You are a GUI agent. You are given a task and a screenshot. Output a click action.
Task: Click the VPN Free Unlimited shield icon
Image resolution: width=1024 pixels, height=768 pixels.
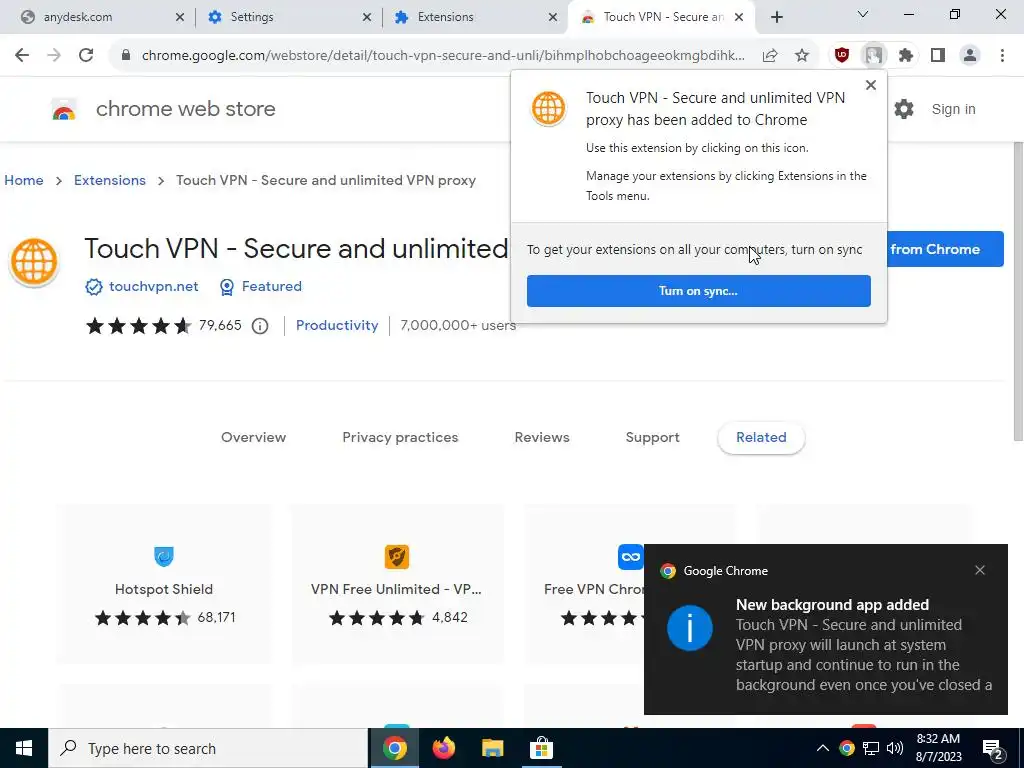click(396, 556)
